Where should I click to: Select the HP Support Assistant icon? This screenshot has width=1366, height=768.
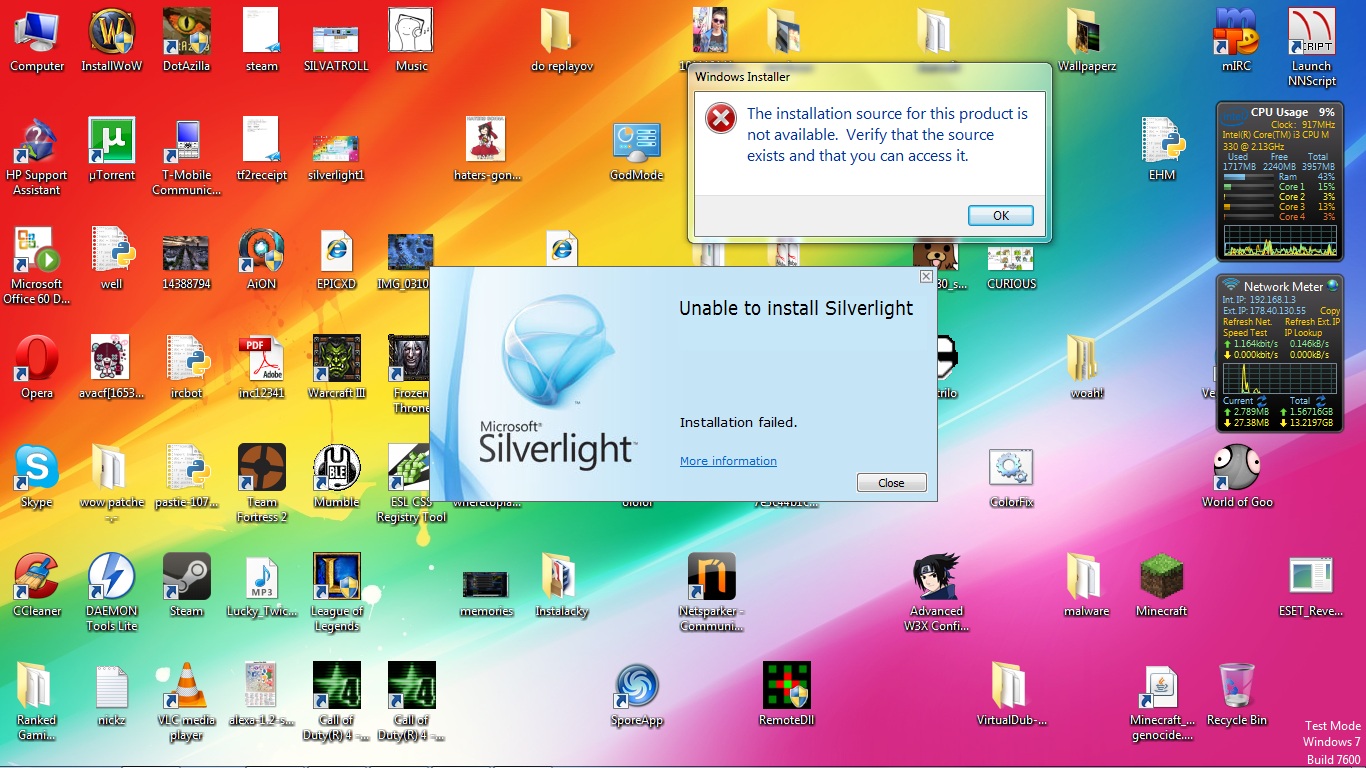(x=37, y=156)
